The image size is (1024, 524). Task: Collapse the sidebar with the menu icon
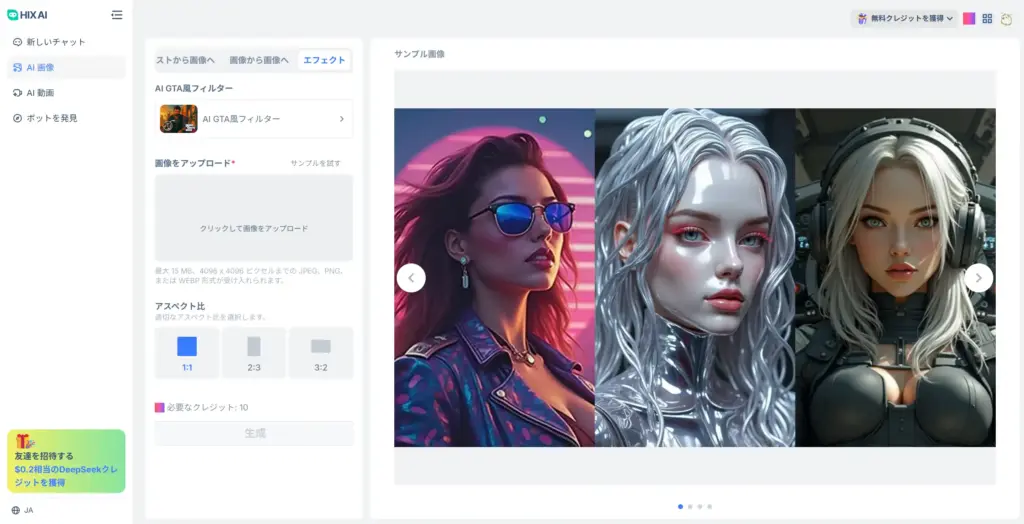[117, 15]
